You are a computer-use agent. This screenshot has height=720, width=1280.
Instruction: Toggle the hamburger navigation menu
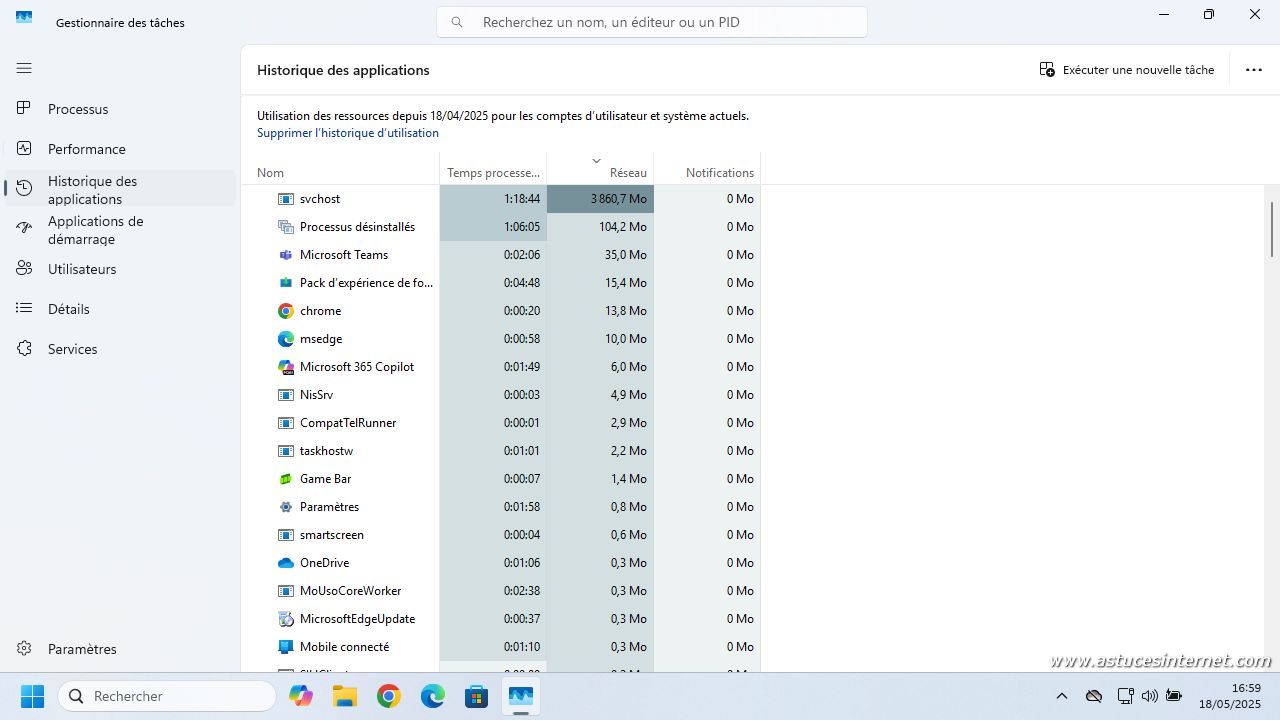click(24, 68)
